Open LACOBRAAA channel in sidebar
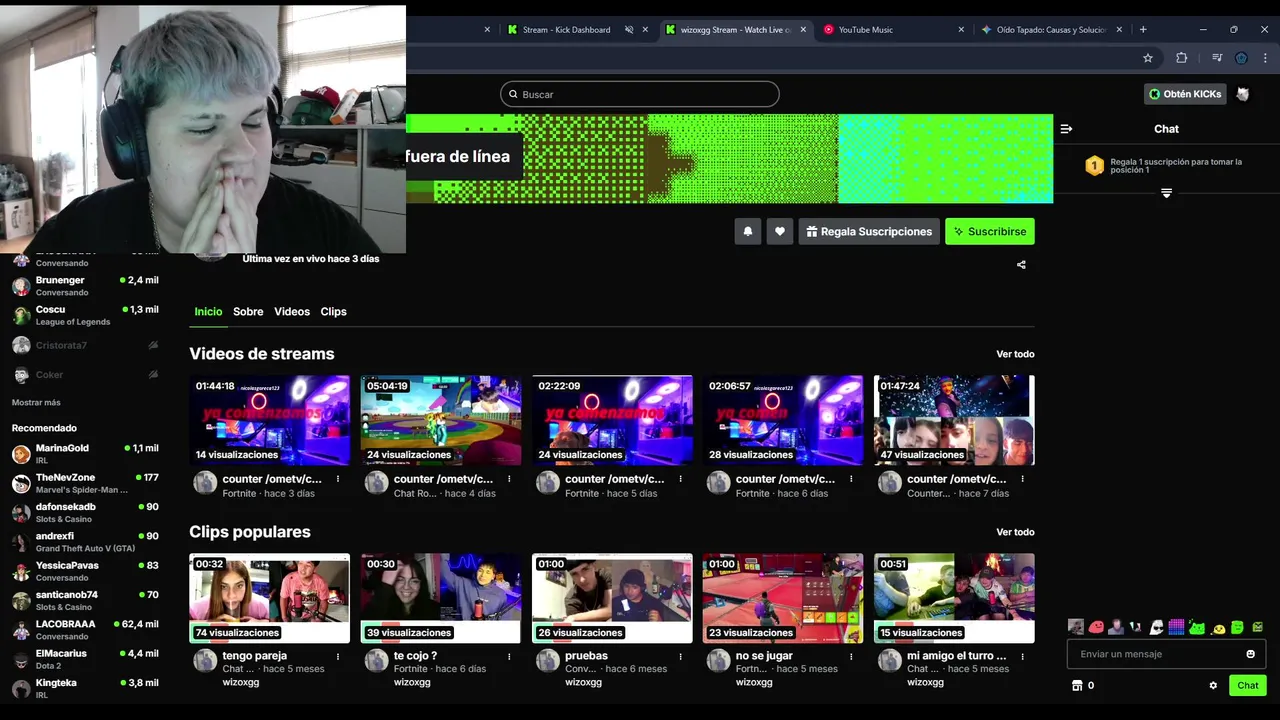 [85, 630]
